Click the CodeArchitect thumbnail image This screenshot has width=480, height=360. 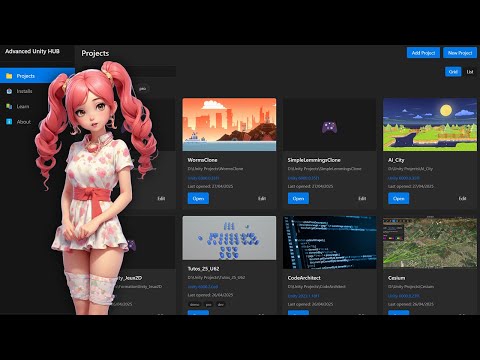pyautogui.click(x=330, y=242)
